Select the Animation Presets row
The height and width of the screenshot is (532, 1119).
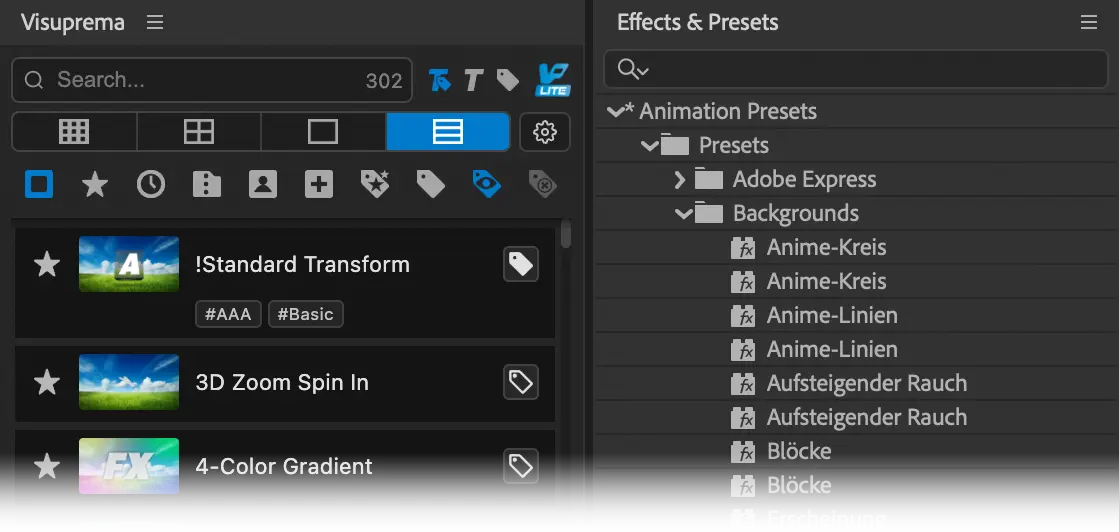(857, 111)
